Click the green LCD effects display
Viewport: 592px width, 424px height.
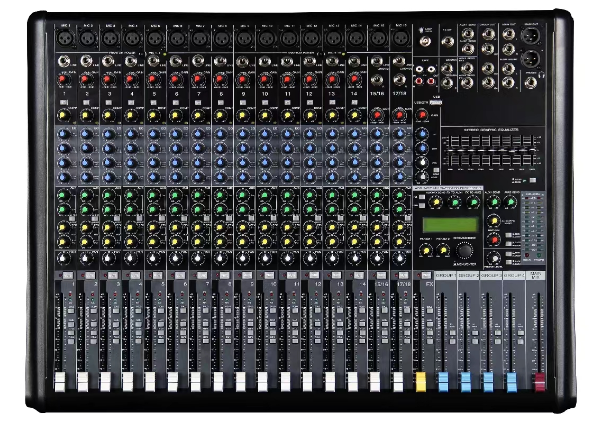(x=450, y=225)
